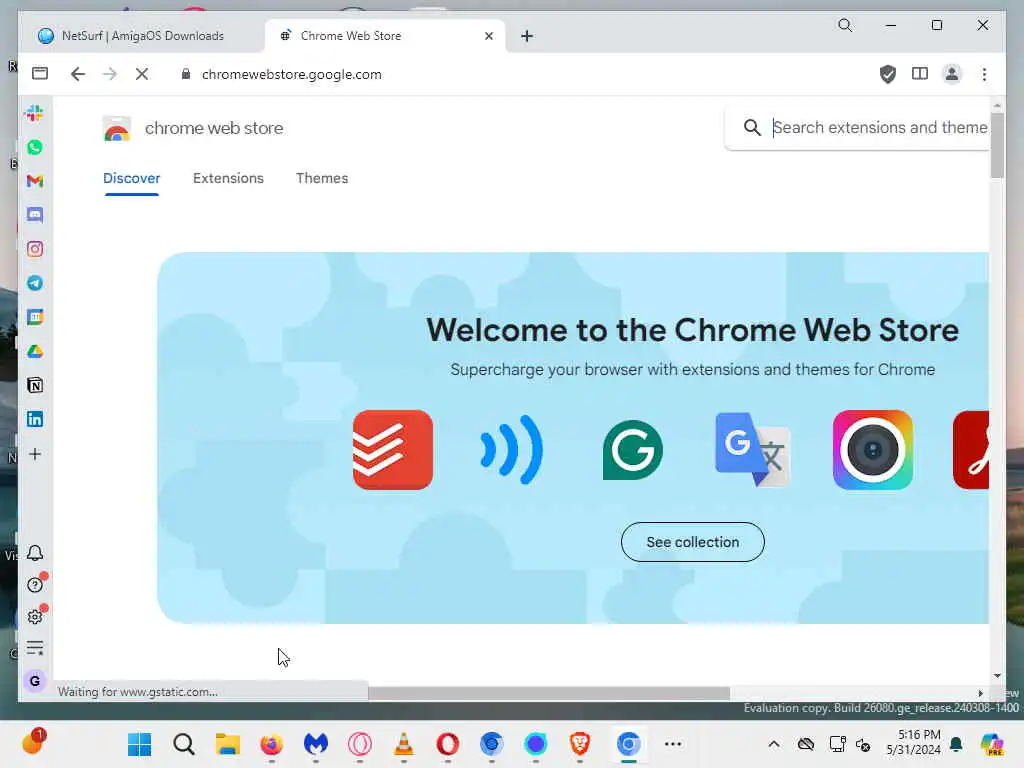Open the browser three-dot menu
1024x768 pixels.
click(984, 74)
